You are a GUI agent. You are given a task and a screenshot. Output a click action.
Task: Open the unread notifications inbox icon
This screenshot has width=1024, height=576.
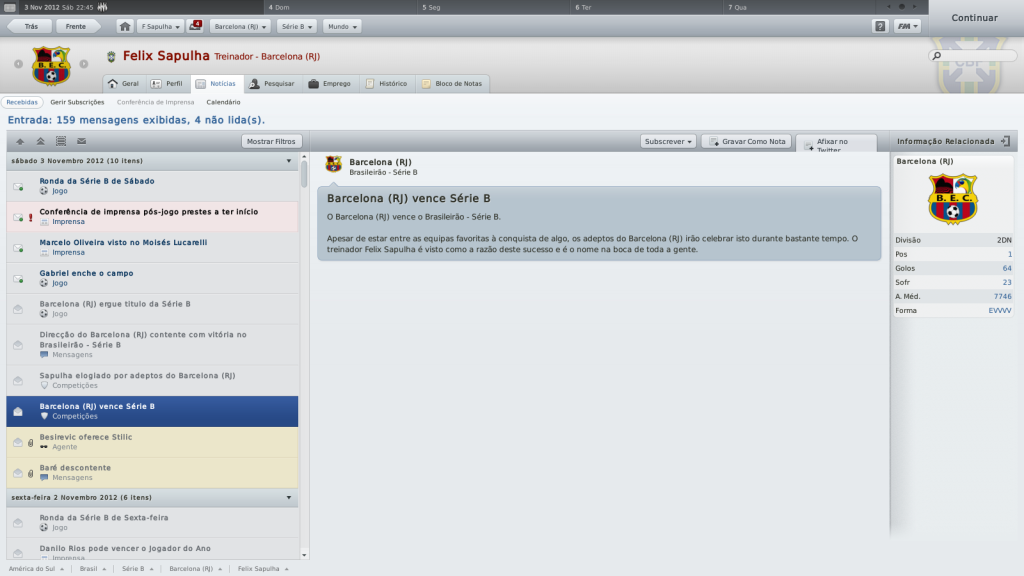195,26
